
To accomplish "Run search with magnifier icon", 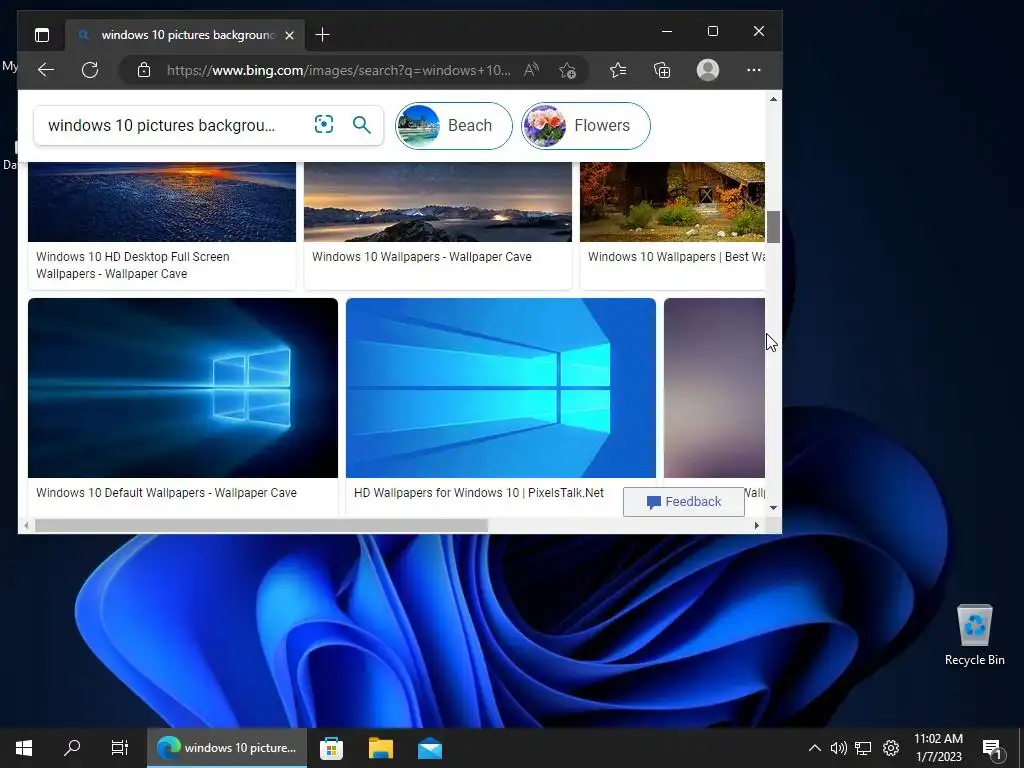I will tap(361, 124).
